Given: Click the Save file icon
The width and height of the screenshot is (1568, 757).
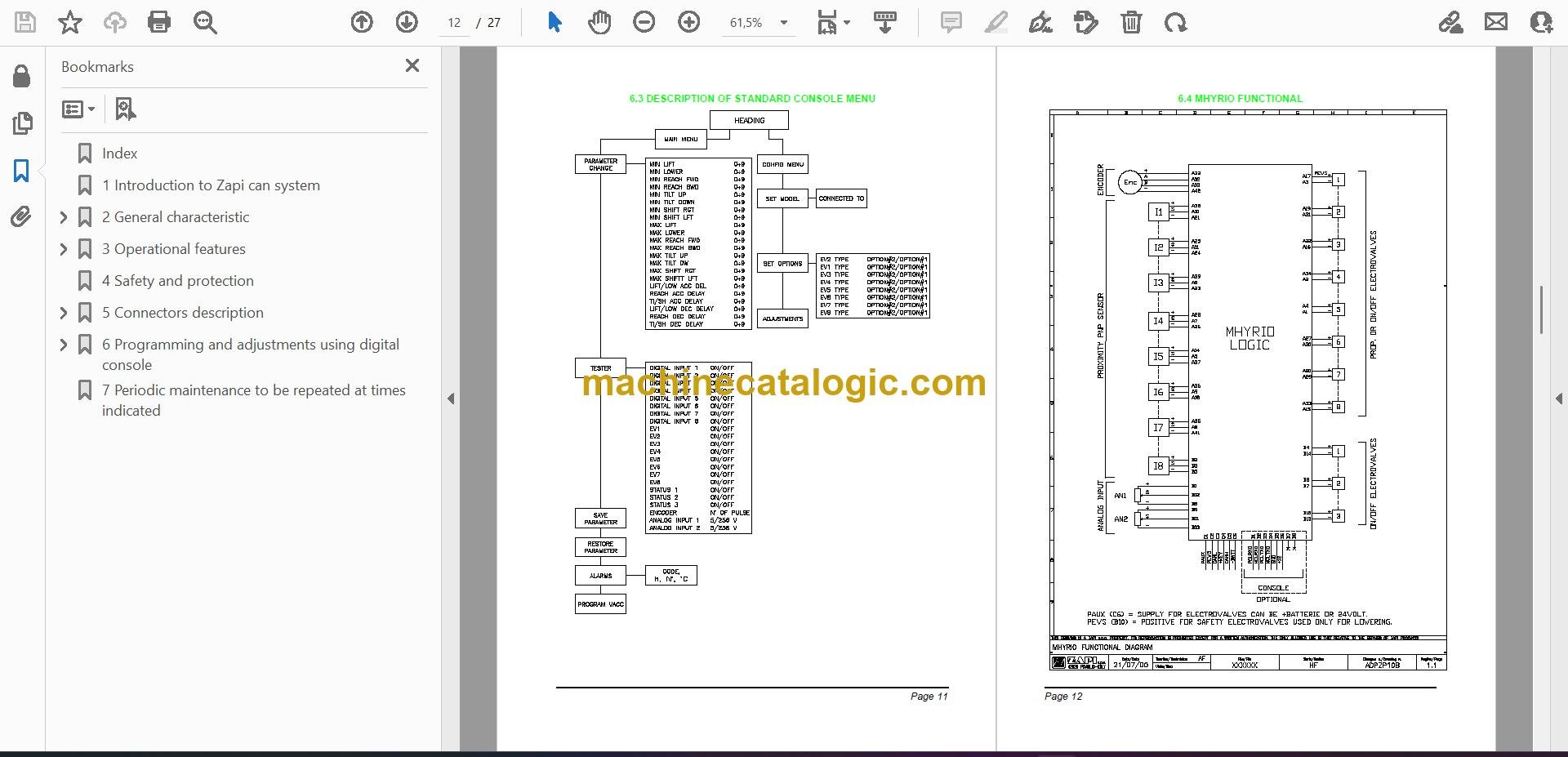Looking at the screenshot, I should (25, 22).
